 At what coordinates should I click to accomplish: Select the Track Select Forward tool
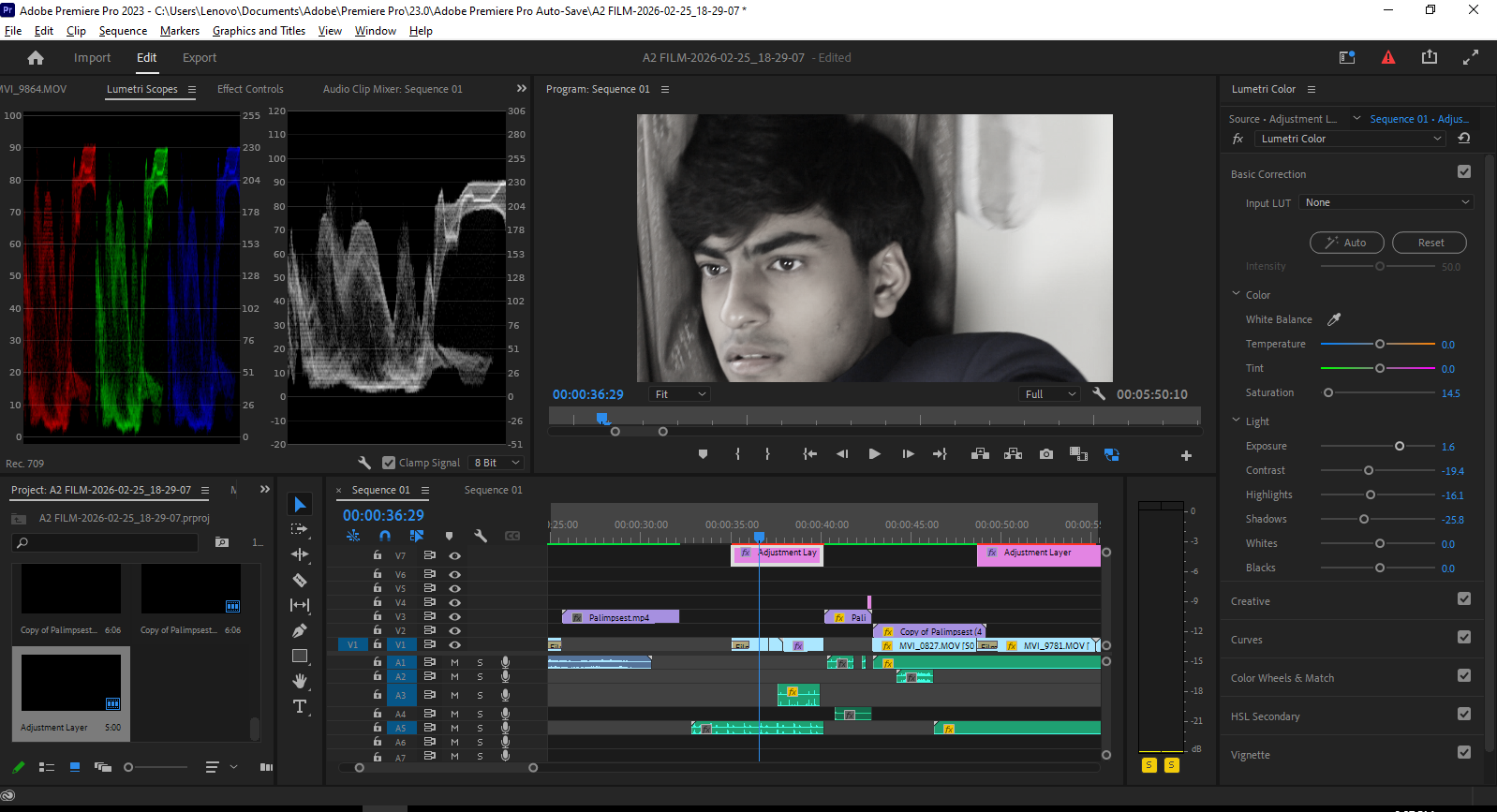tap(300, 529)
